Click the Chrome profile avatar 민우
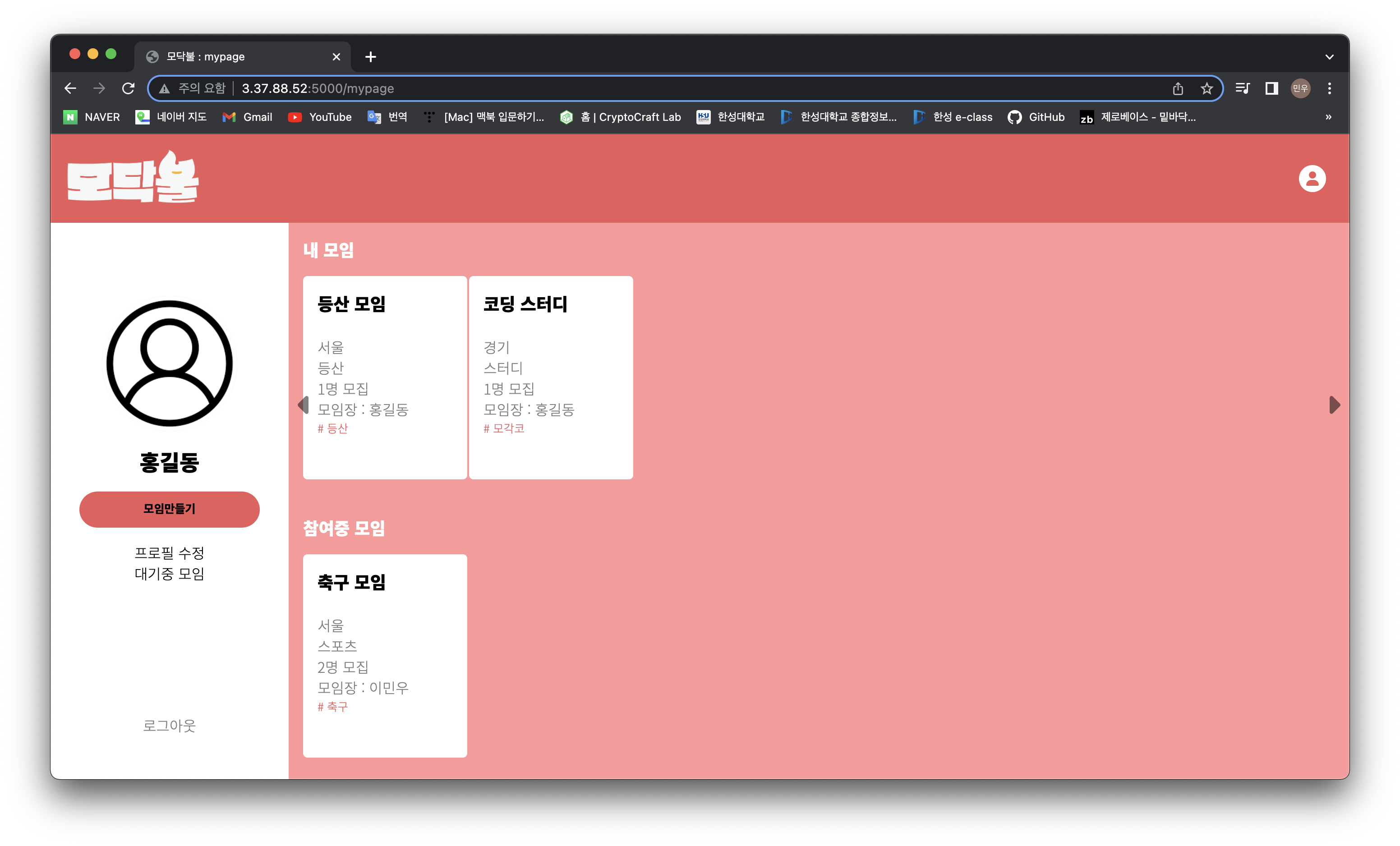The image size is (1400, 846). coord(1301,88)
